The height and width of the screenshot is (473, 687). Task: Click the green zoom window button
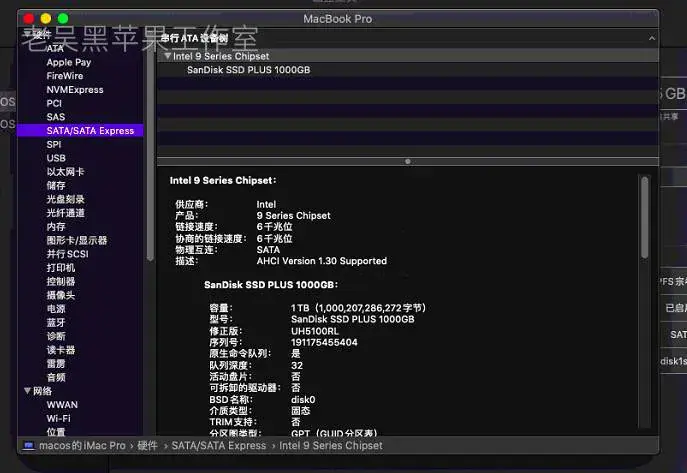click(x=63, y=18)
